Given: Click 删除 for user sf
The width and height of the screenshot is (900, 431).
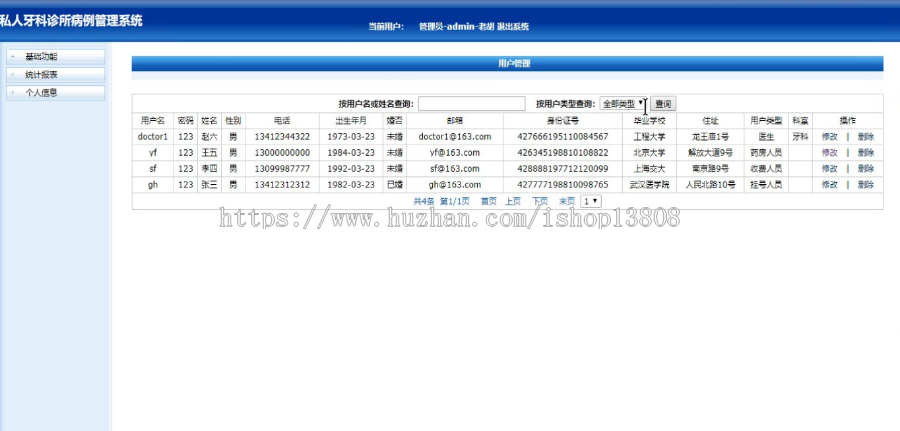Looking at the screenshot, I should click(866, 169).
